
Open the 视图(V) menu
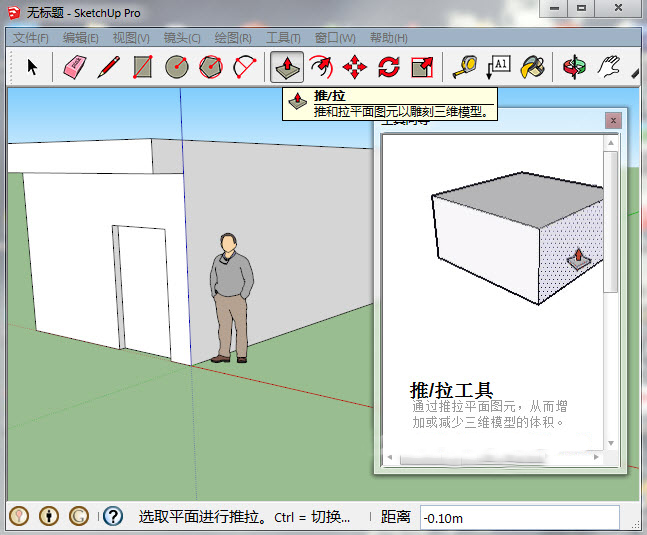pyautogui.click(x=131, y=38)
